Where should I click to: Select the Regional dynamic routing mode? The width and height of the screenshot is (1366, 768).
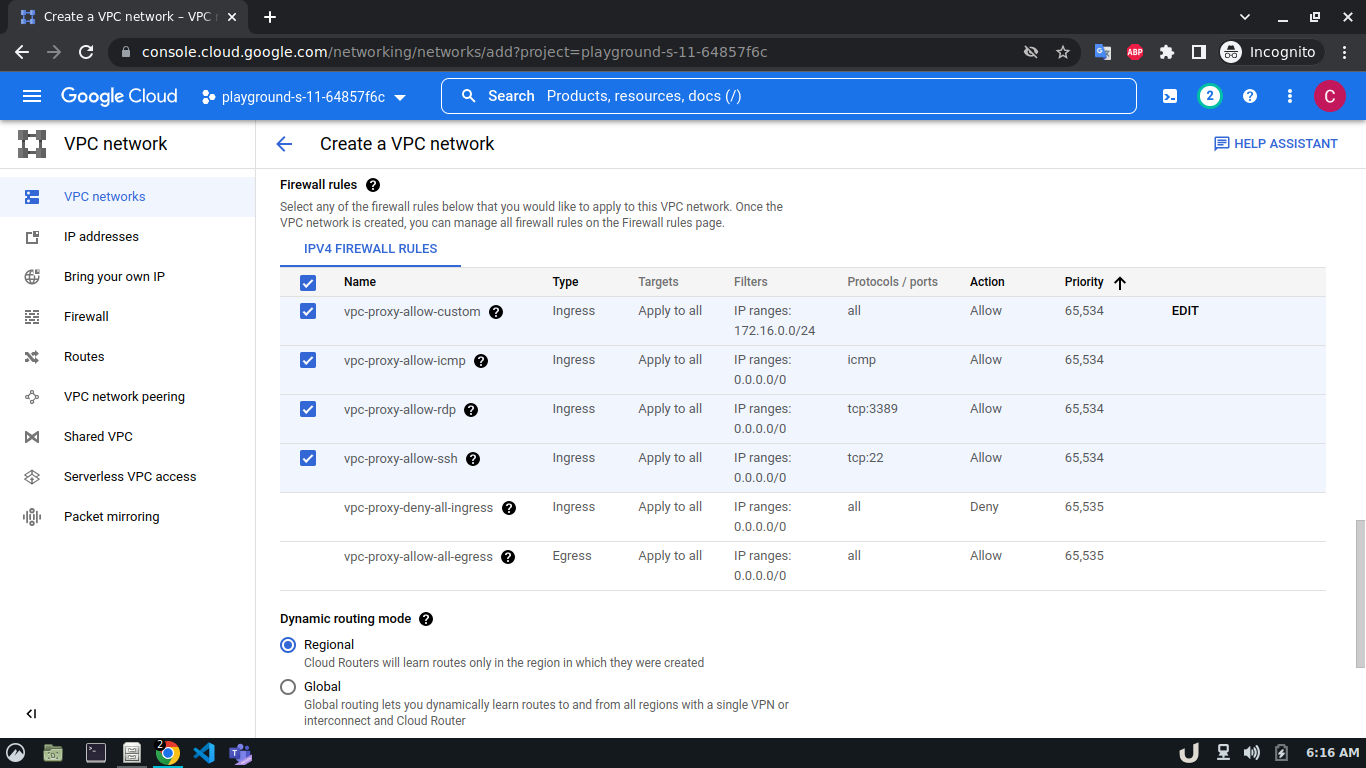(288, 645)
